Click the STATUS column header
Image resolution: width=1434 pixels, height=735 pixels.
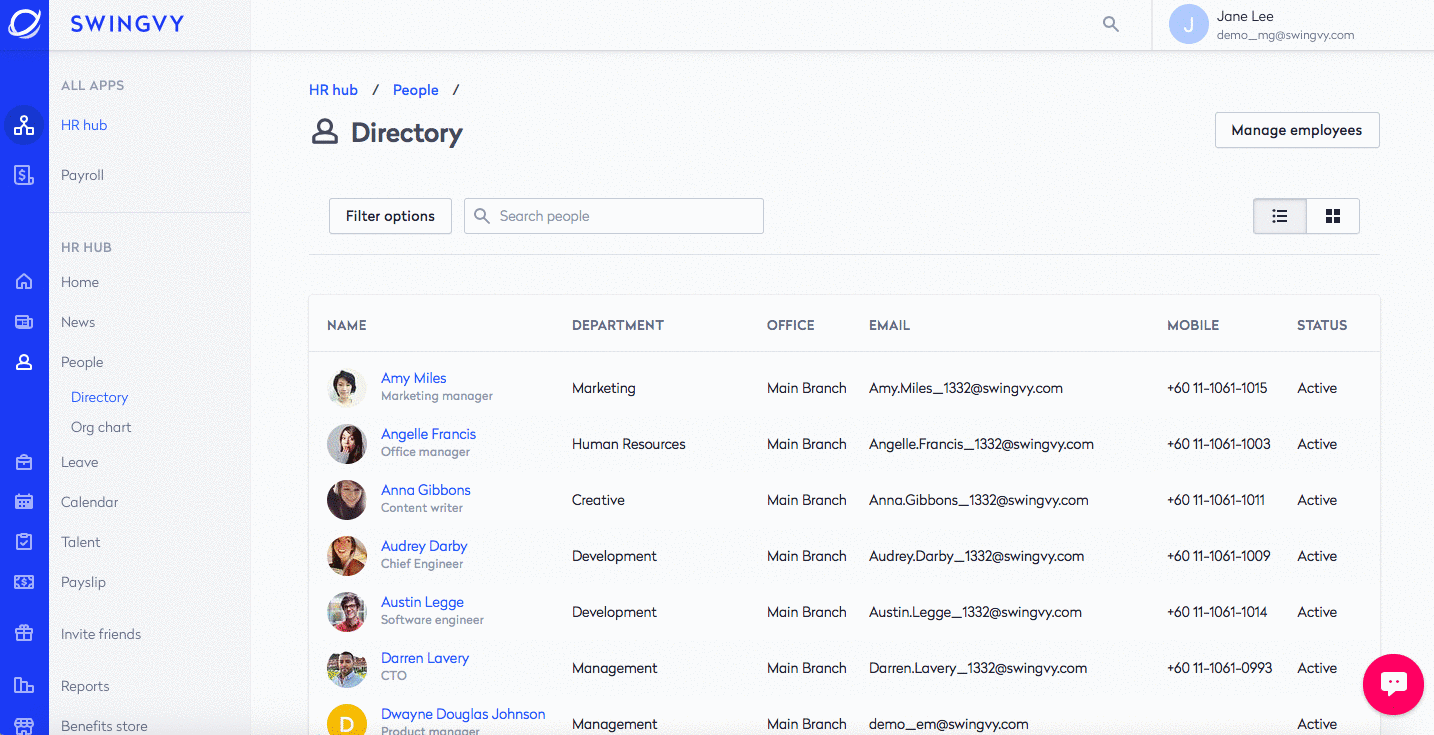pos(1322,325)
